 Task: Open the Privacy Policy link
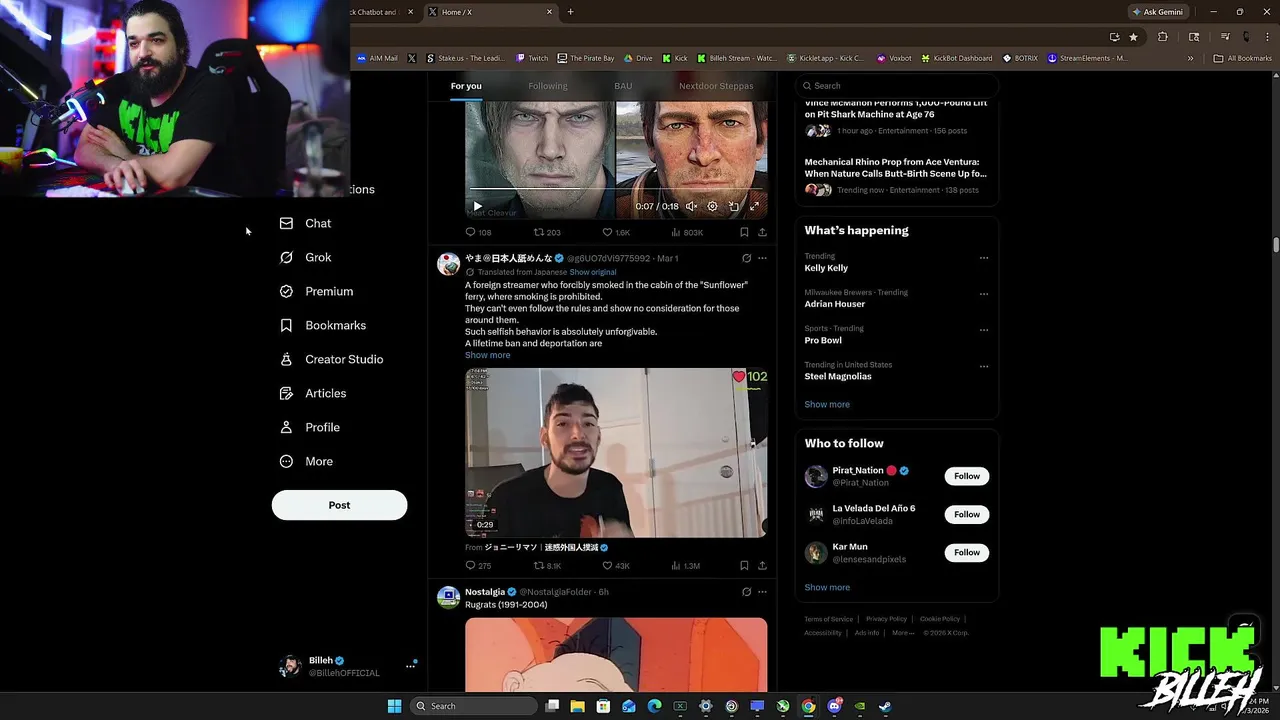(886, 619)
